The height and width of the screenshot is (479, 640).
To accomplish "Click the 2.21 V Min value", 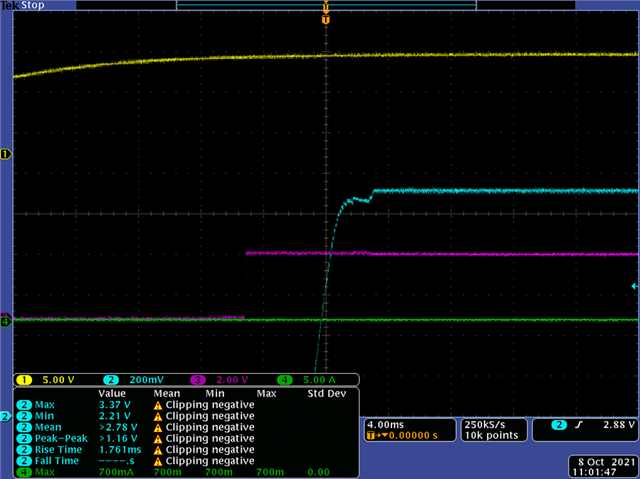I will tap(115, 416).
